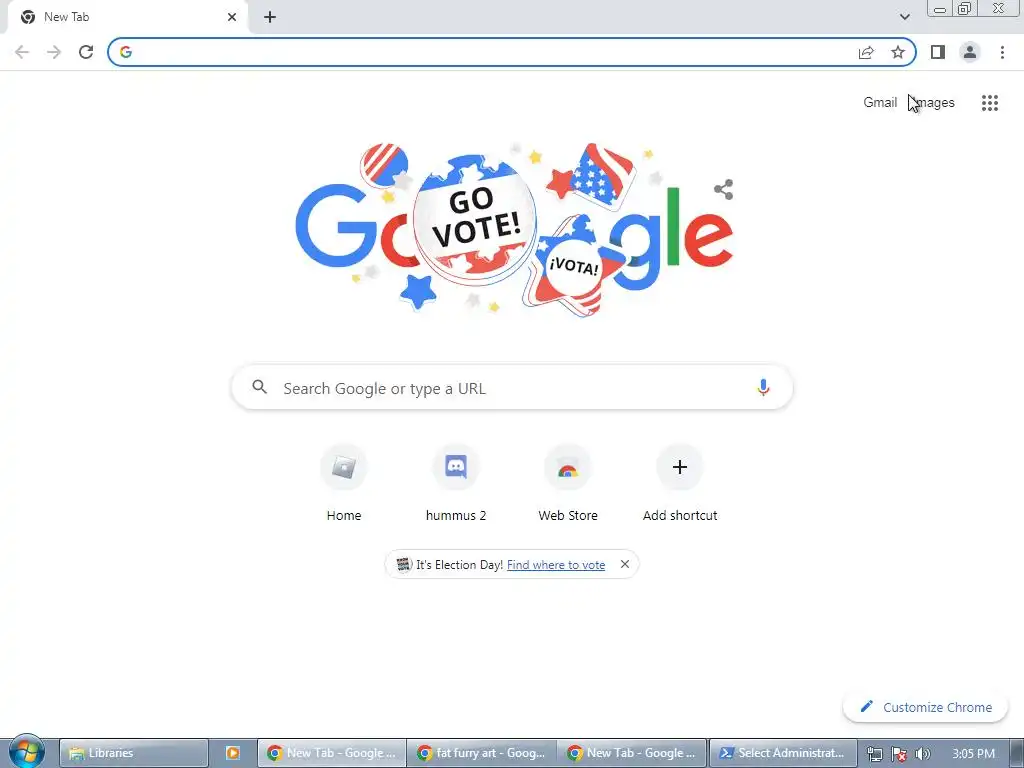Open the Web Store shortcut

(568, 483)
